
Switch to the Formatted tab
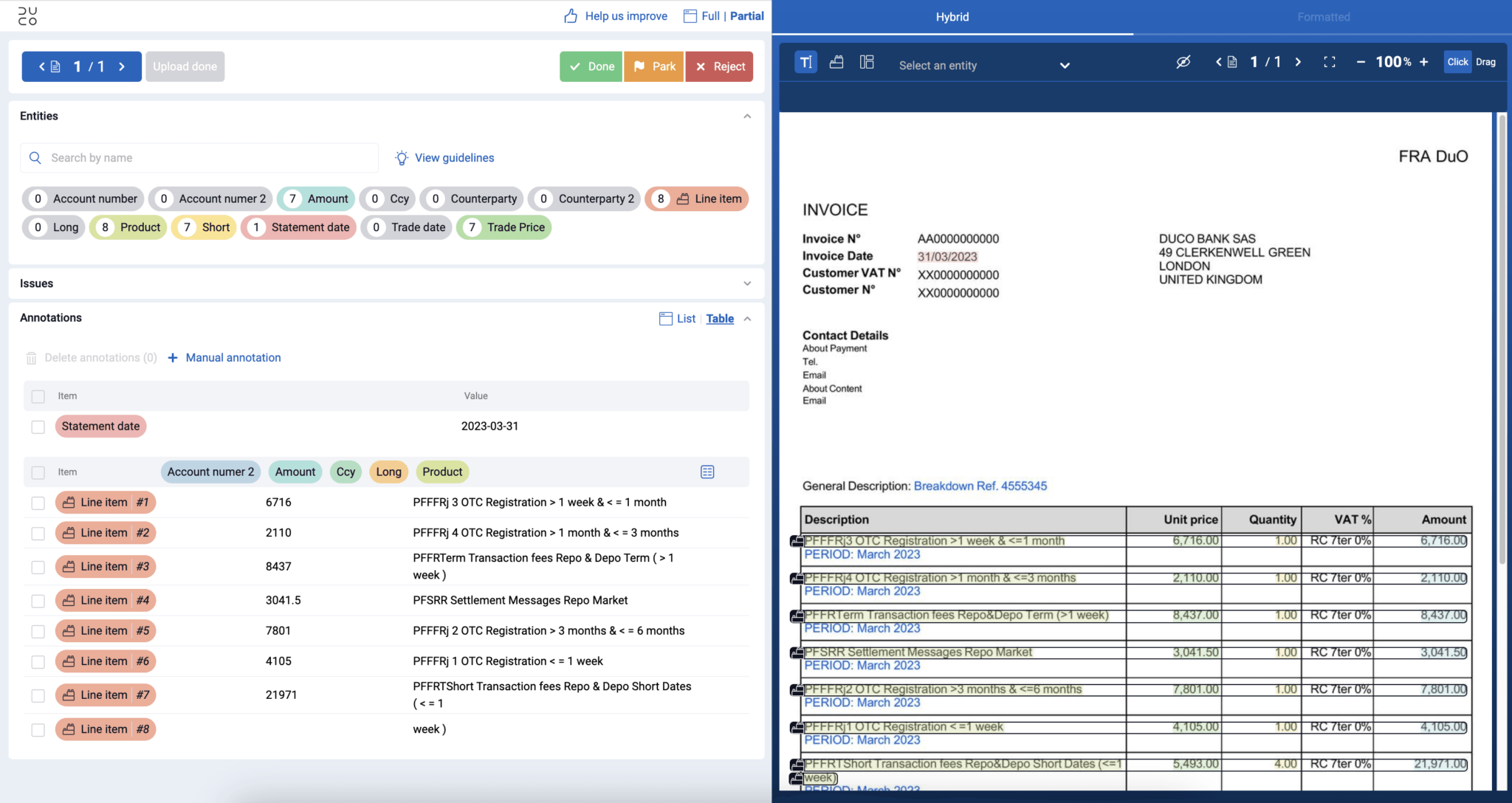coord(1323,16)
